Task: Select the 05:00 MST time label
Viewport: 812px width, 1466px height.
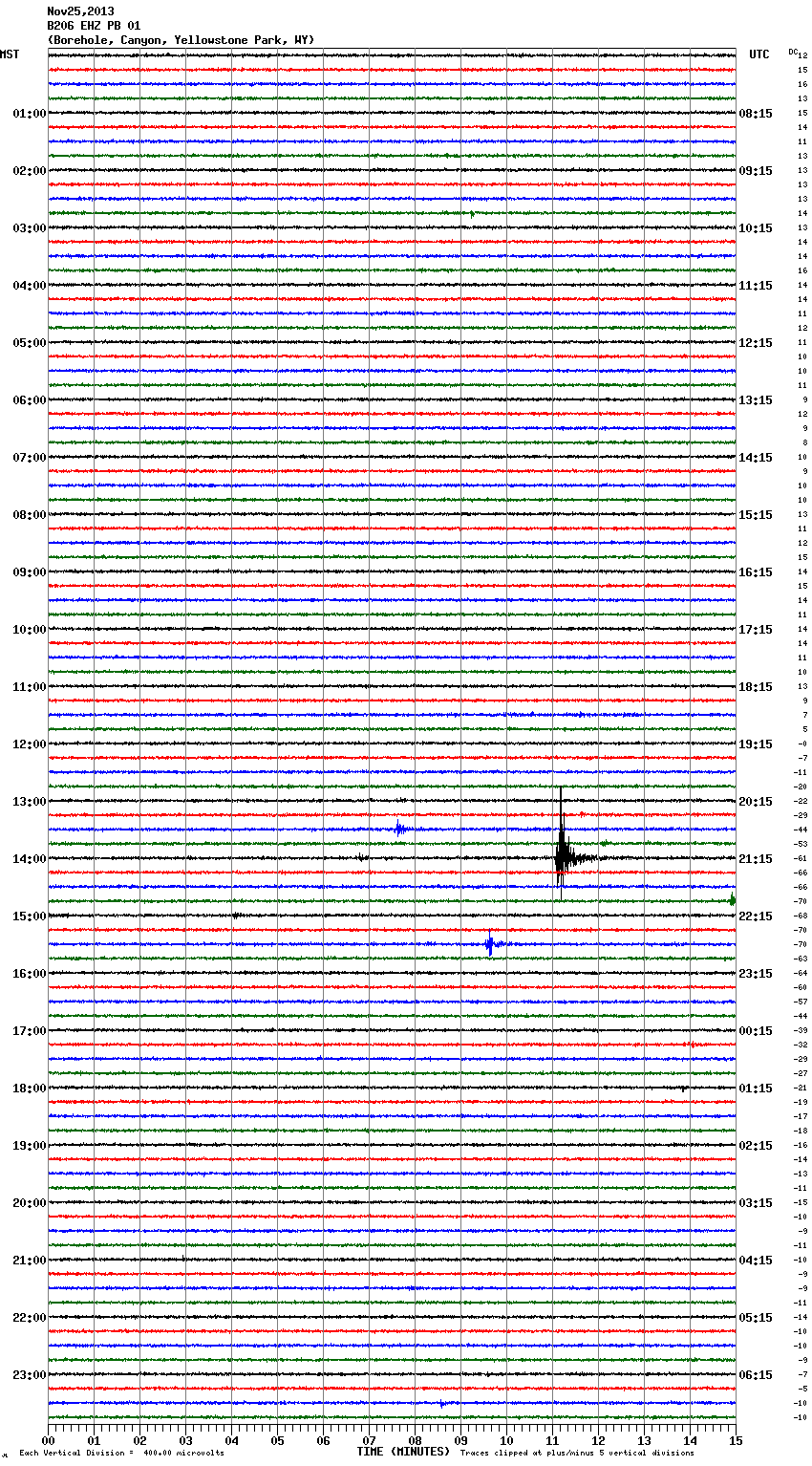Action: click(x=30, y=343)
